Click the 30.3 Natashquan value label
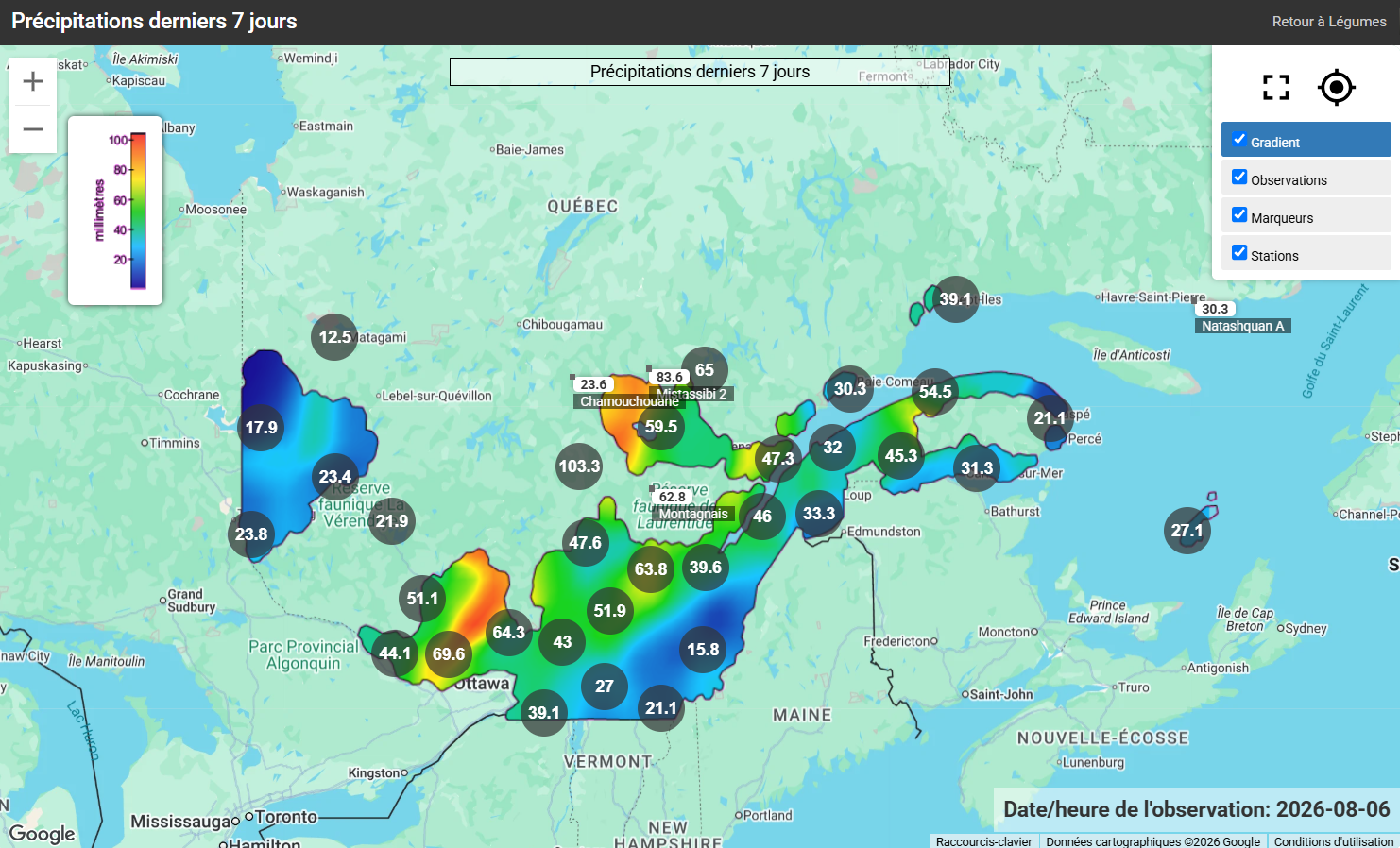 pos(1215,309)
